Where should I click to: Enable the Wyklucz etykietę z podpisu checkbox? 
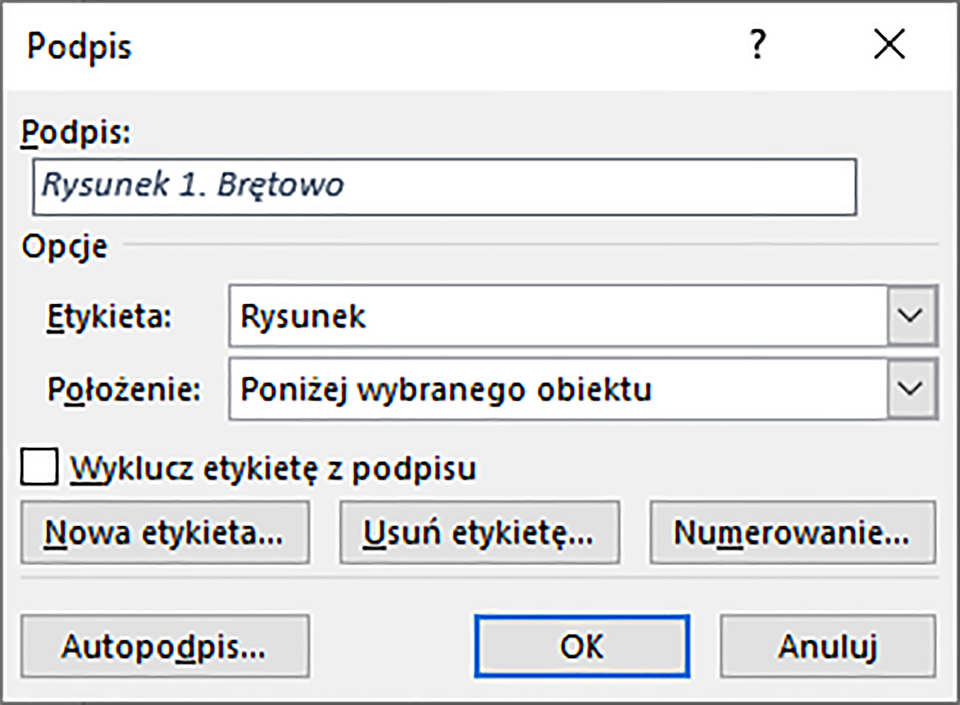[x=40, y=466]
